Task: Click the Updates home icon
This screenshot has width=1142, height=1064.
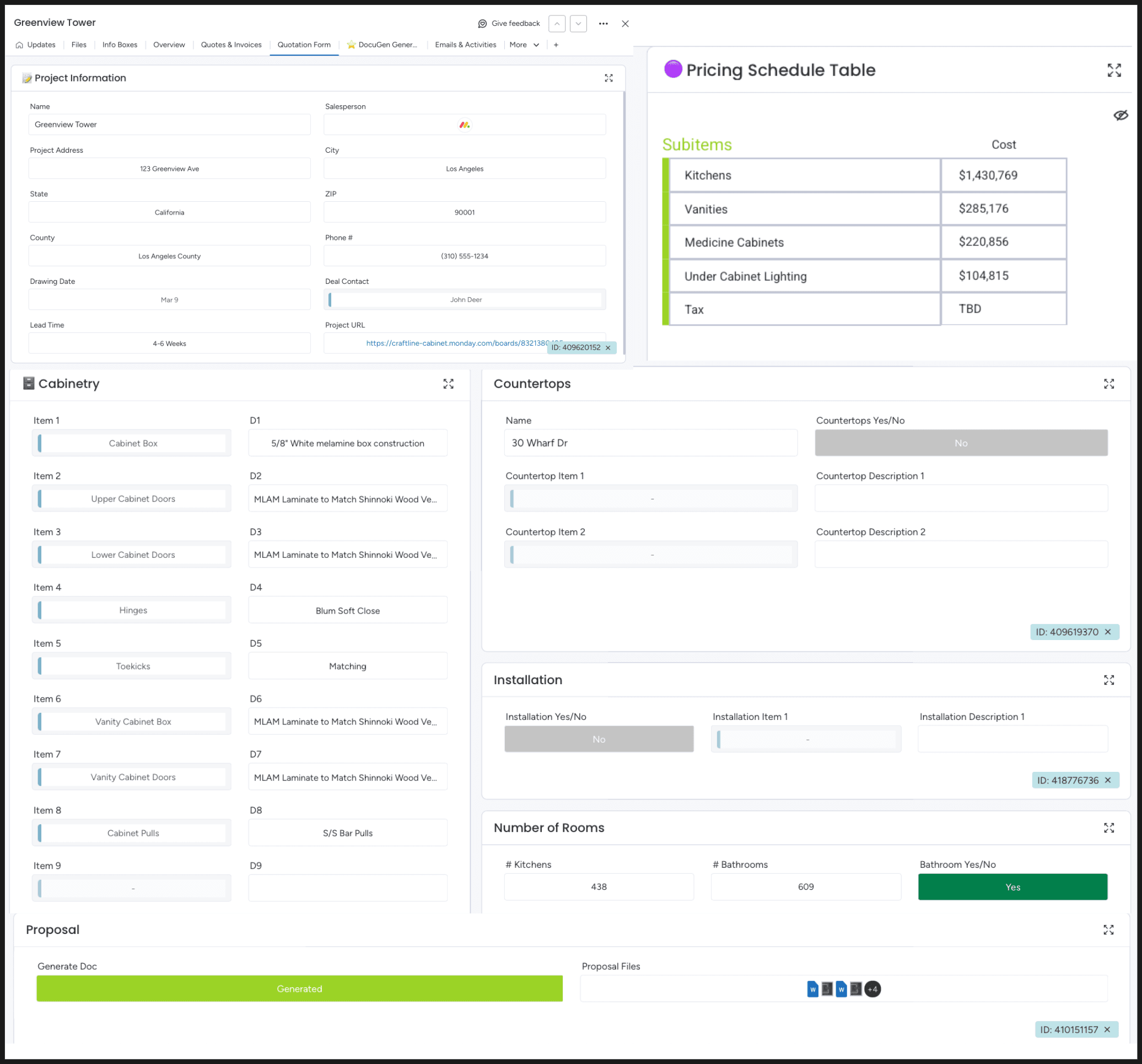Action: [19, 45]
